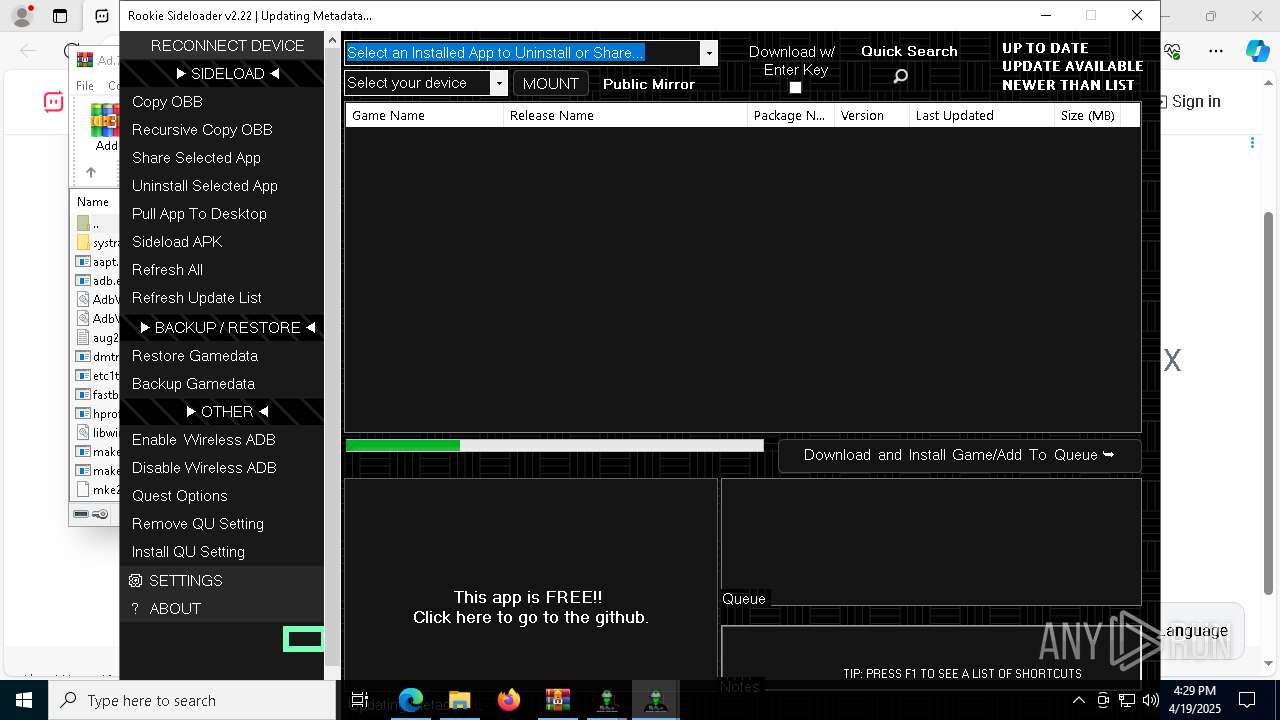Toggle the Download w/ Enter Key checkbox
Screen dimensions: 1280x720
tap(795, 88)
